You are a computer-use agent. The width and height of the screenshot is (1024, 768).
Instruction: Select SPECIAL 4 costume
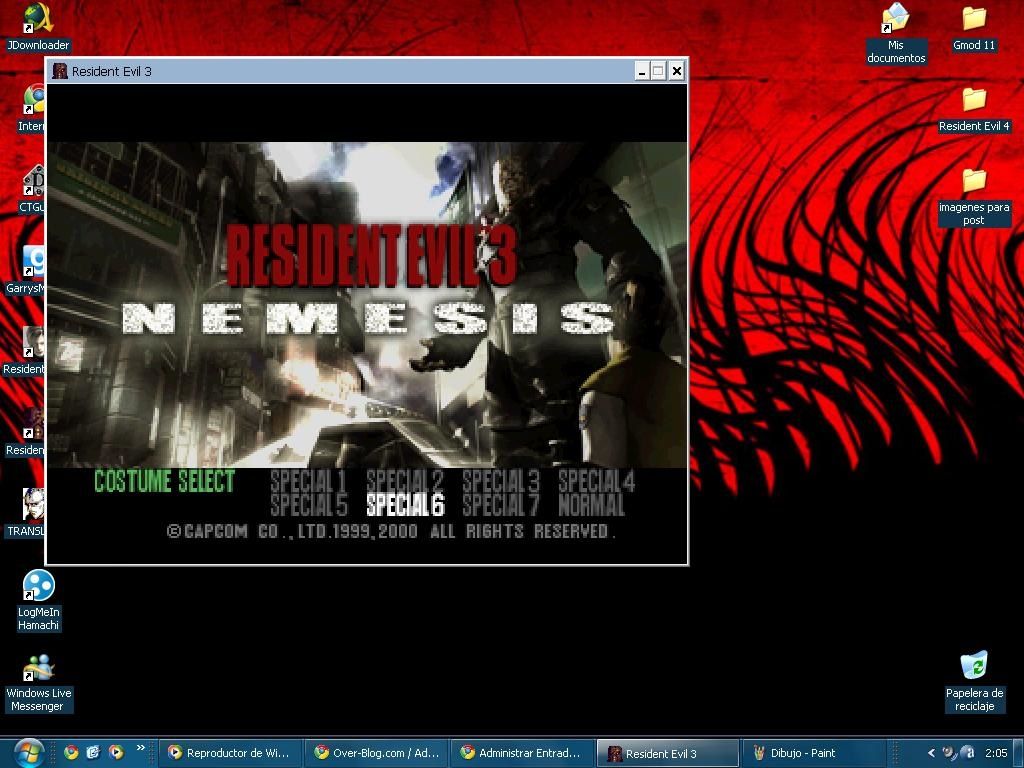coord(596,481)
